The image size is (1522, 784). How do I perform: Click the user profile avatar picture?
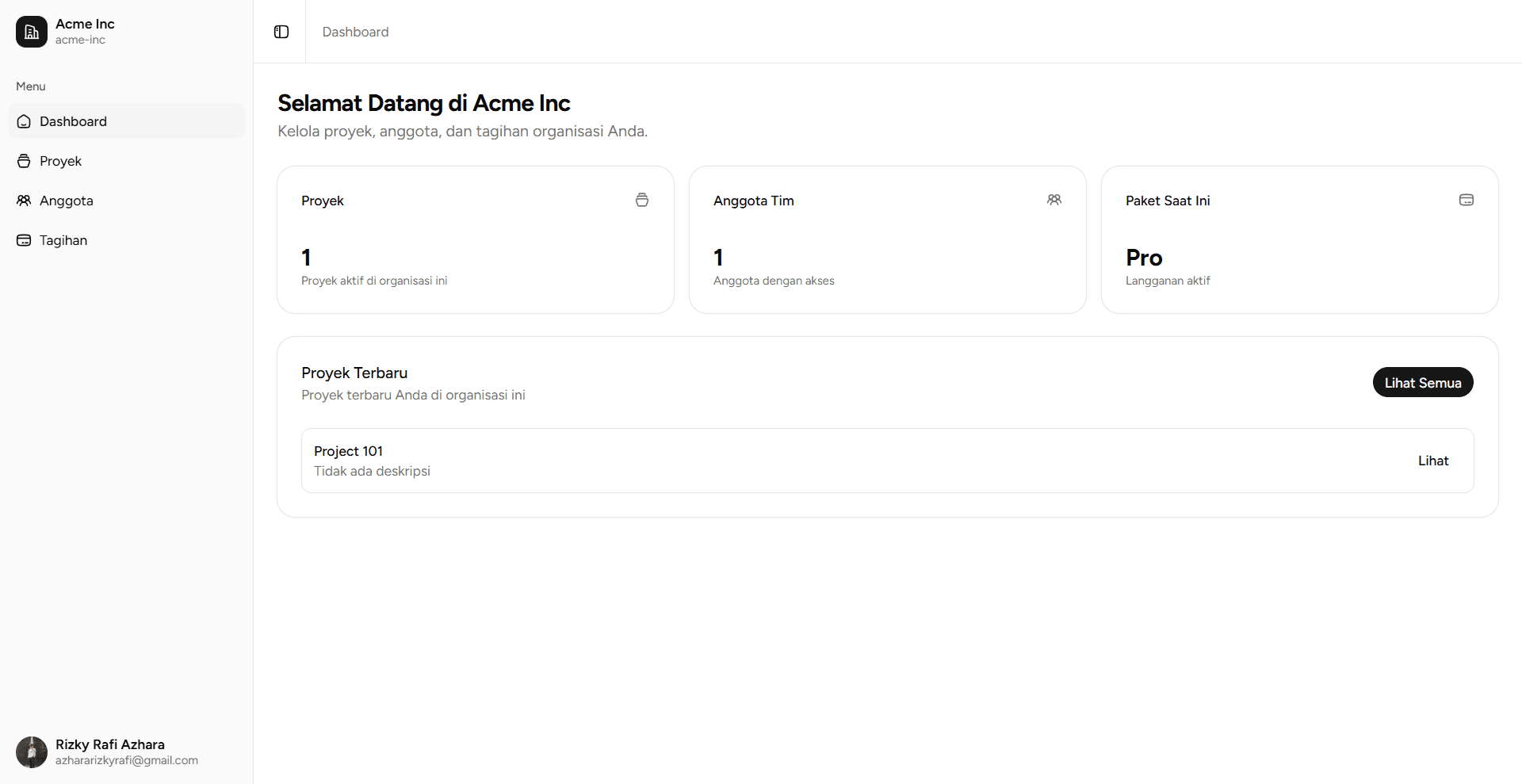coord(31,751)
